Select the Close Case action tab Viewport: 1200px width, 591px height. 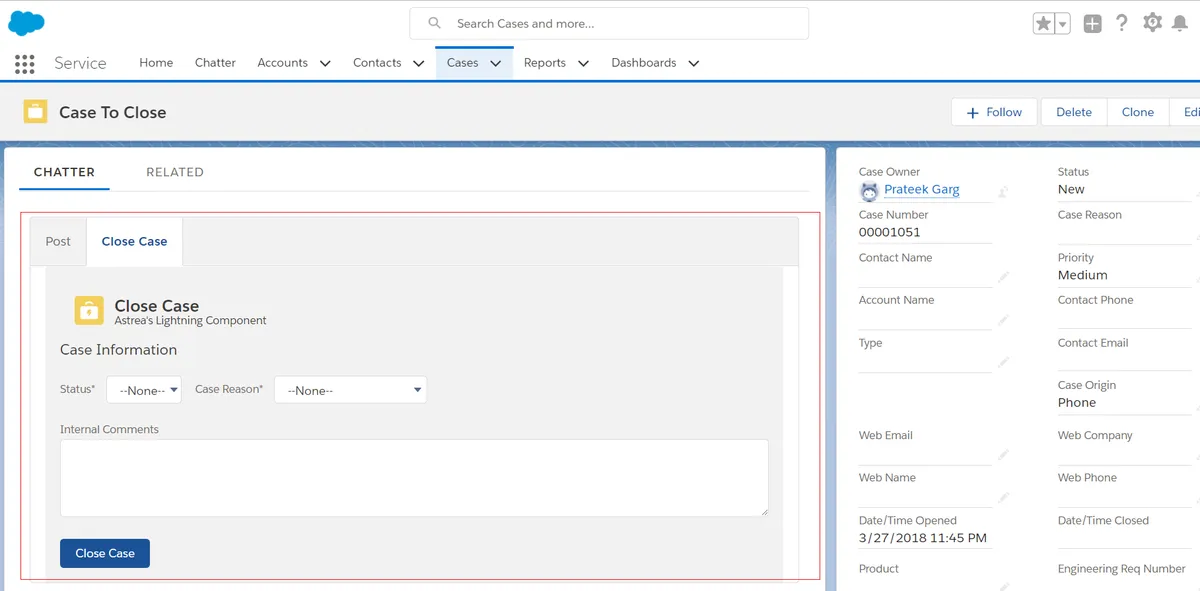point(134,241)
